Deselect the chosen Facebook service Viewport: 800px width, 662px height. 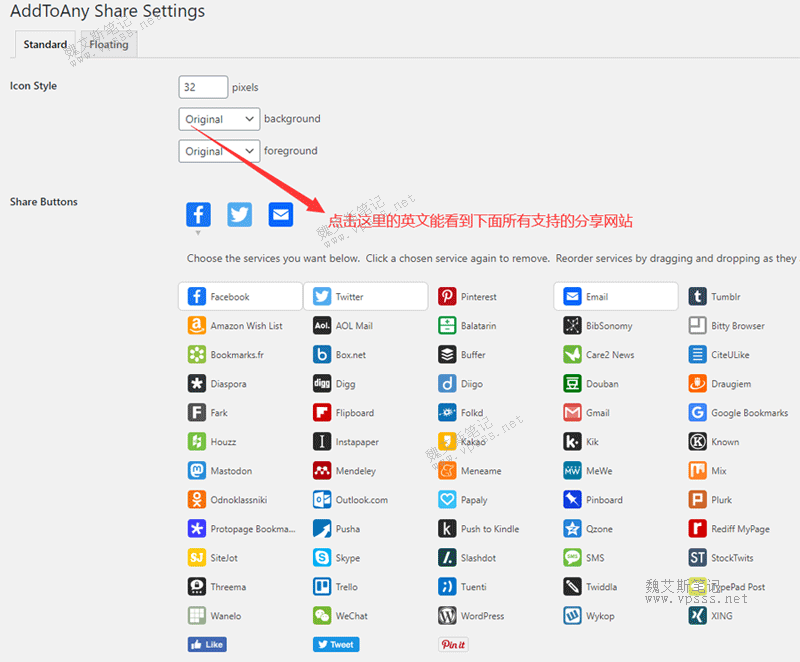pyautogui.click(x=240, y=297)
